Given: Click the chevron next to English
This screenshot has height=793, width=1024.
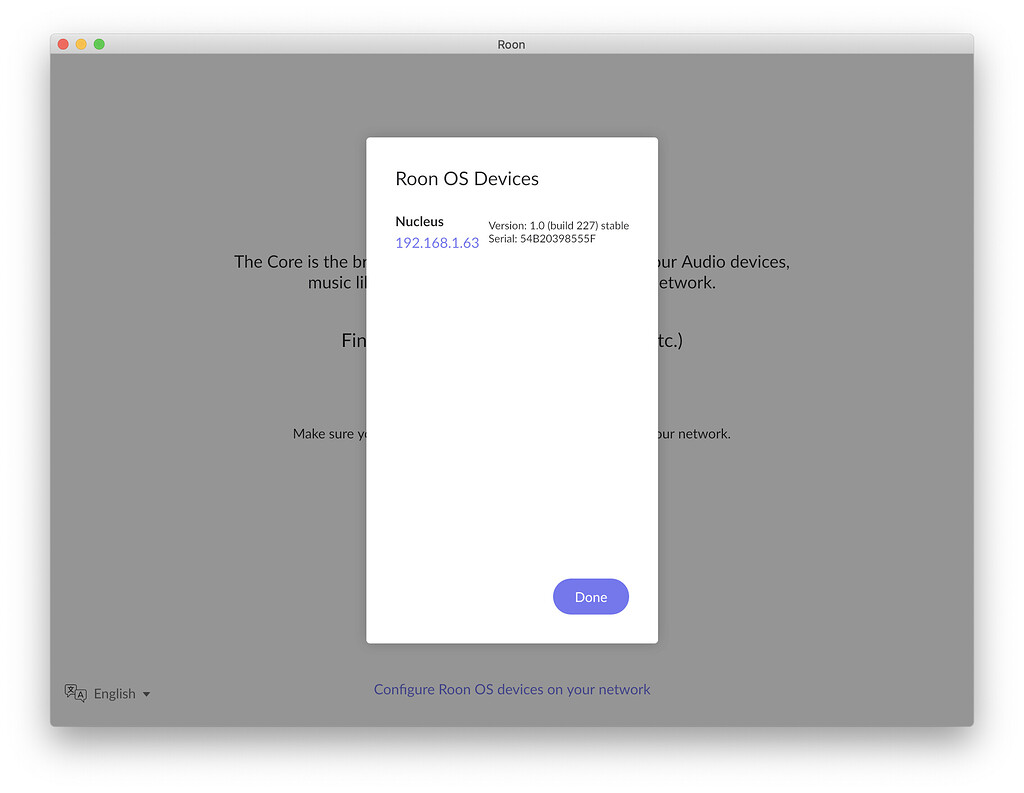Looking at the screenshot, I should tap(146, 694).
